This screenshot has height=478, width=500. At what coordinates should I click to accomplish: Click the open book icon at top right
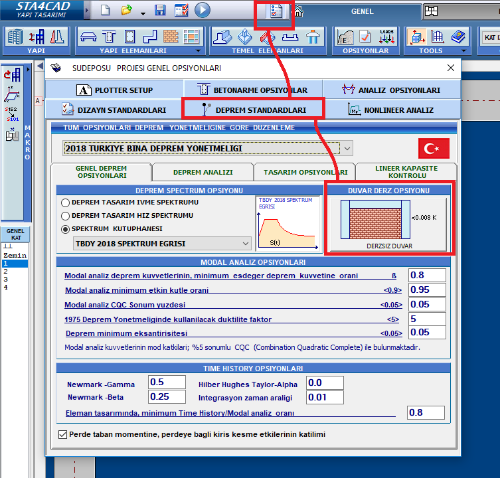[431, 11]
